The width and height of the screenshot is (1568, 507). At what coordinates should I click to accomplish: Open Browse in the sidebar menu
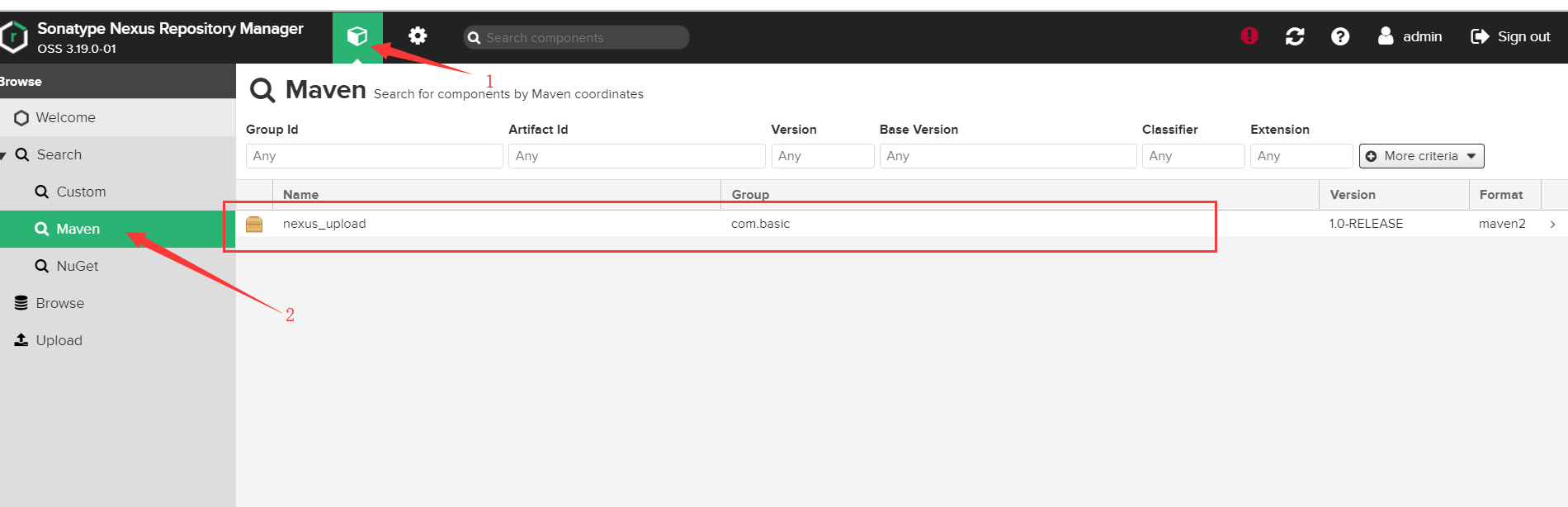coord(117,303)
